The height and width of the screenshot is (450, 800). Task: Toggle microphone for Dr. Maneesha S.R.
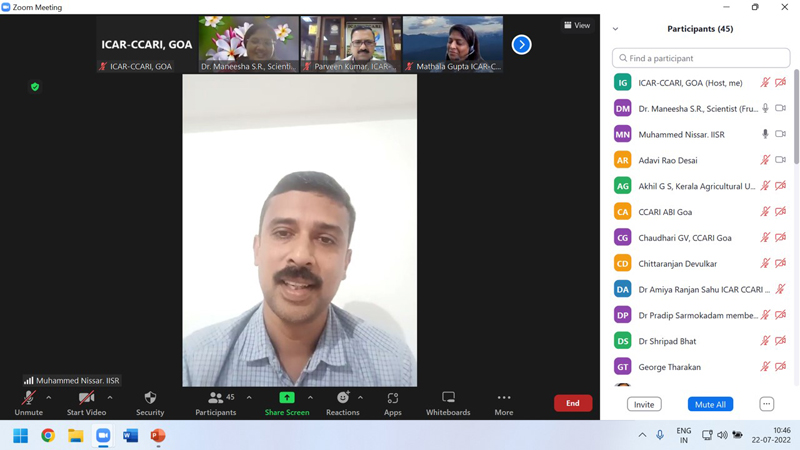pos(765,108)
